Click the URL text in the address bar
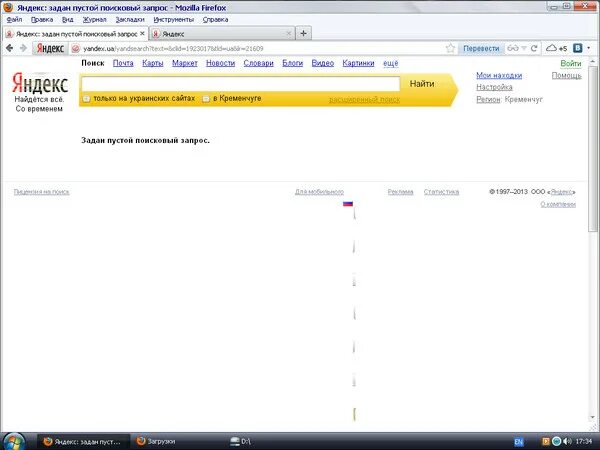Image resolution: width=600 pixels, height=450 pixels. point(173,49)
